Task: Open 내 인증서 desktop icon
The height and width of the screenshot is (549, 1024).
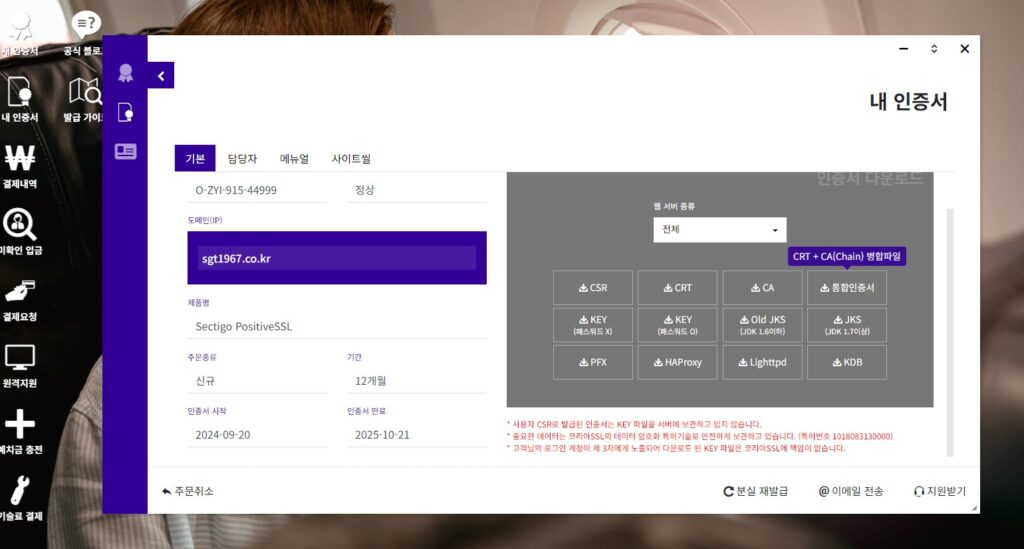Action: pyautogui.click(x=20, y=93)
